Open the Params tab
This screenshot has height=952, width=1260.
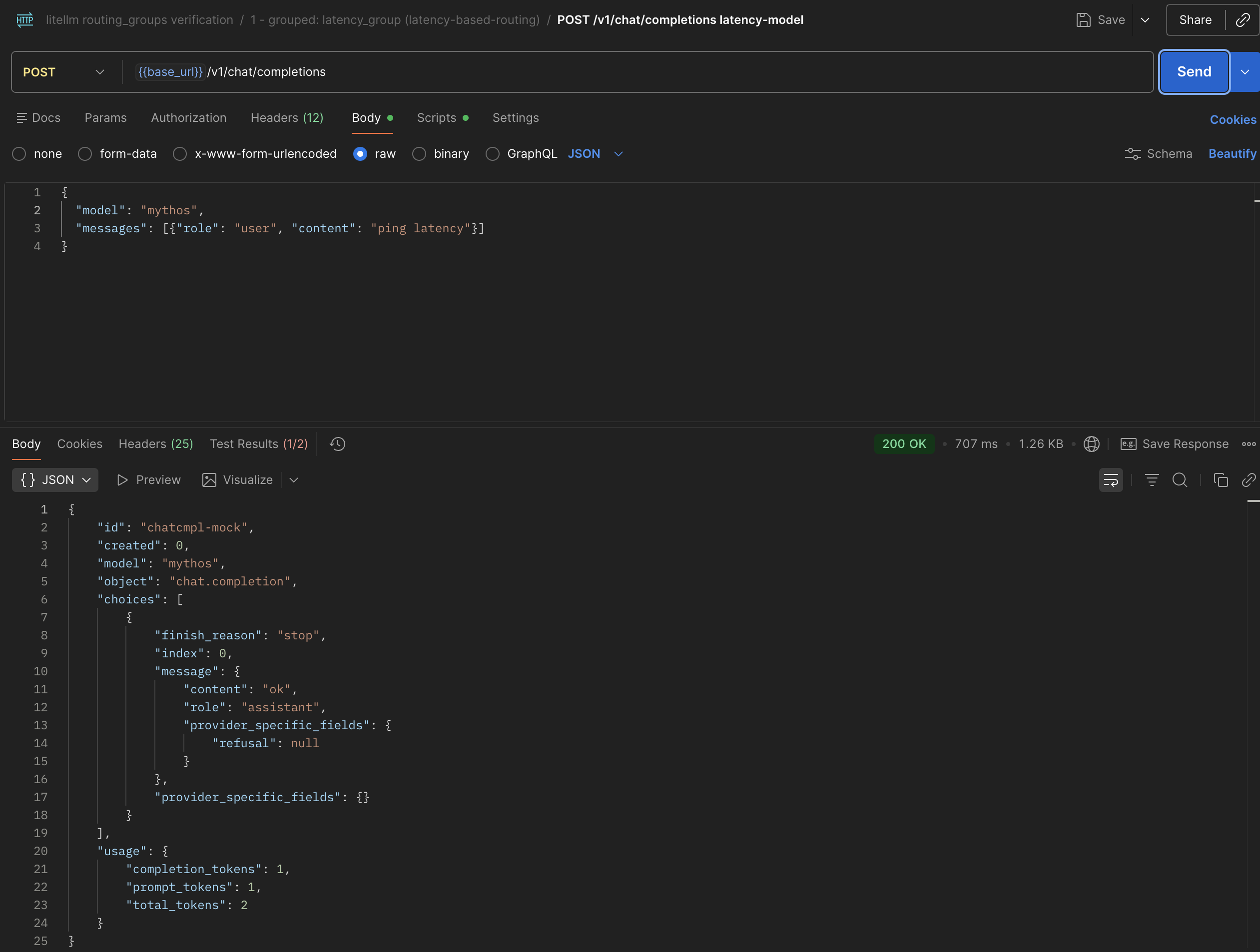coord(105,118)
